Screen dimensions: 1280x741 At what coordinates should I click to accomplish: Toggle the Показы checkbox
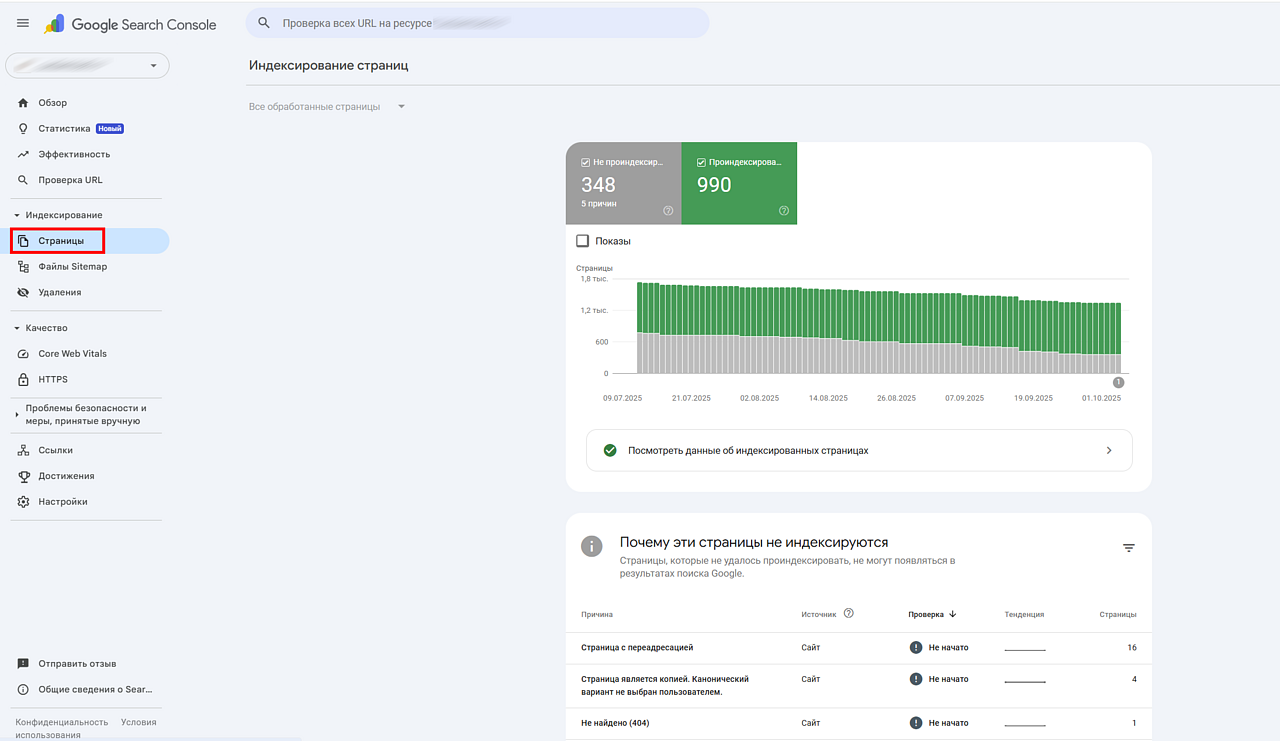tap(583, 241)
